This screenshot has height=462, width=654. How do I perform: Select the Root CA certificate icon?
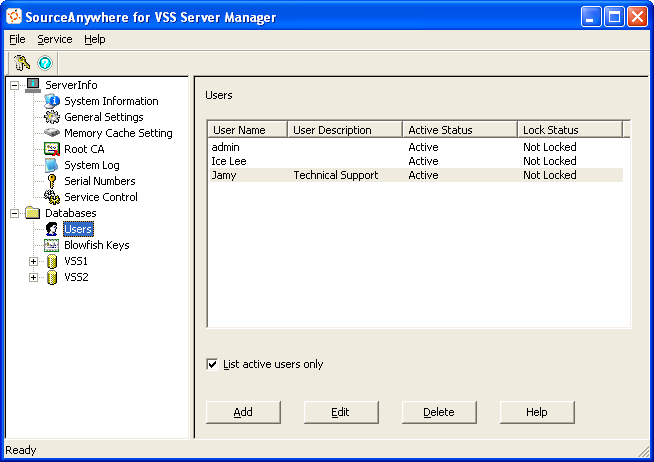[x=52, y=149]
